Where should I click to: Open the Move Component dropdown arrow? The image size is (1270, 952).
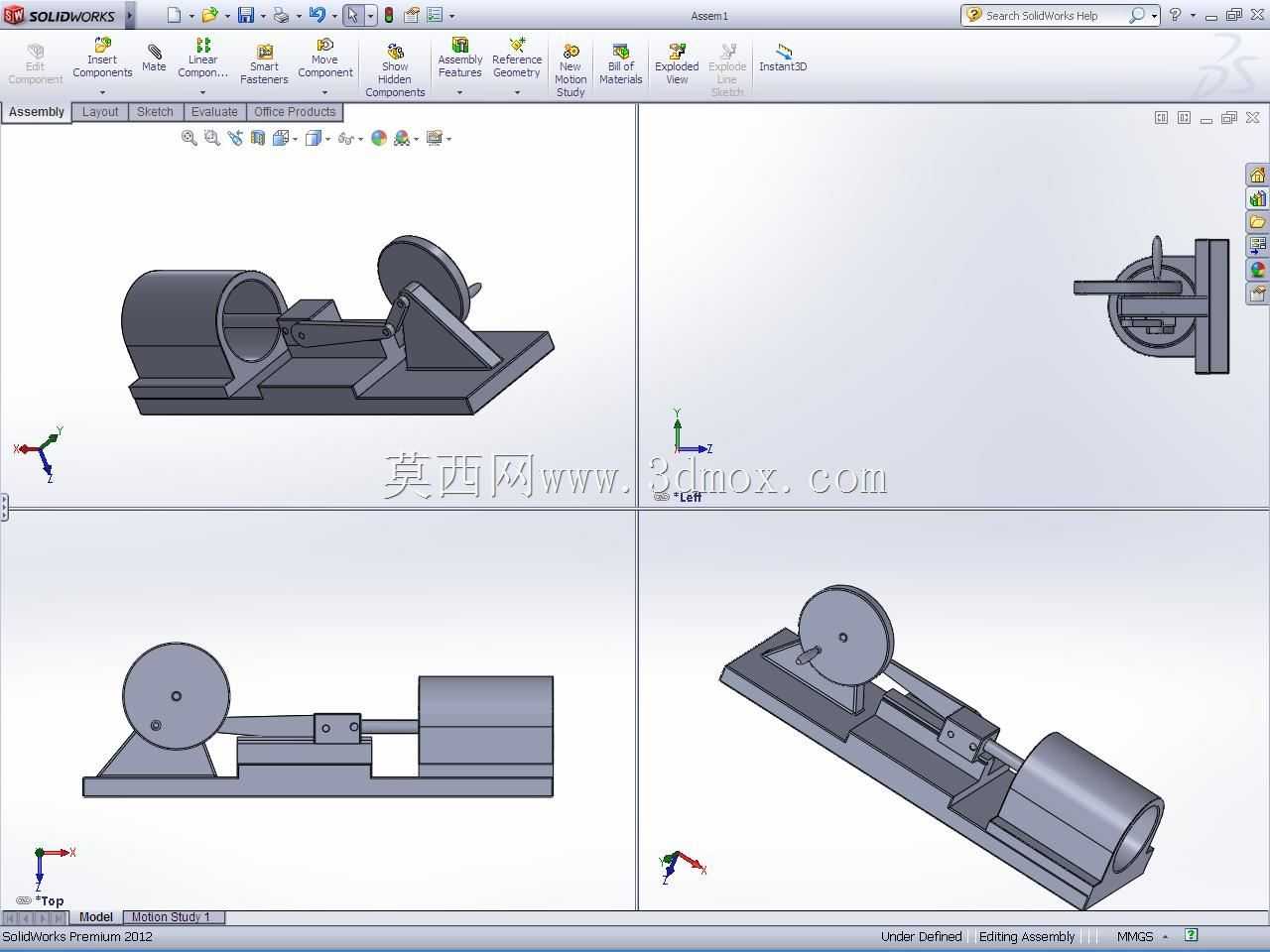324,92
